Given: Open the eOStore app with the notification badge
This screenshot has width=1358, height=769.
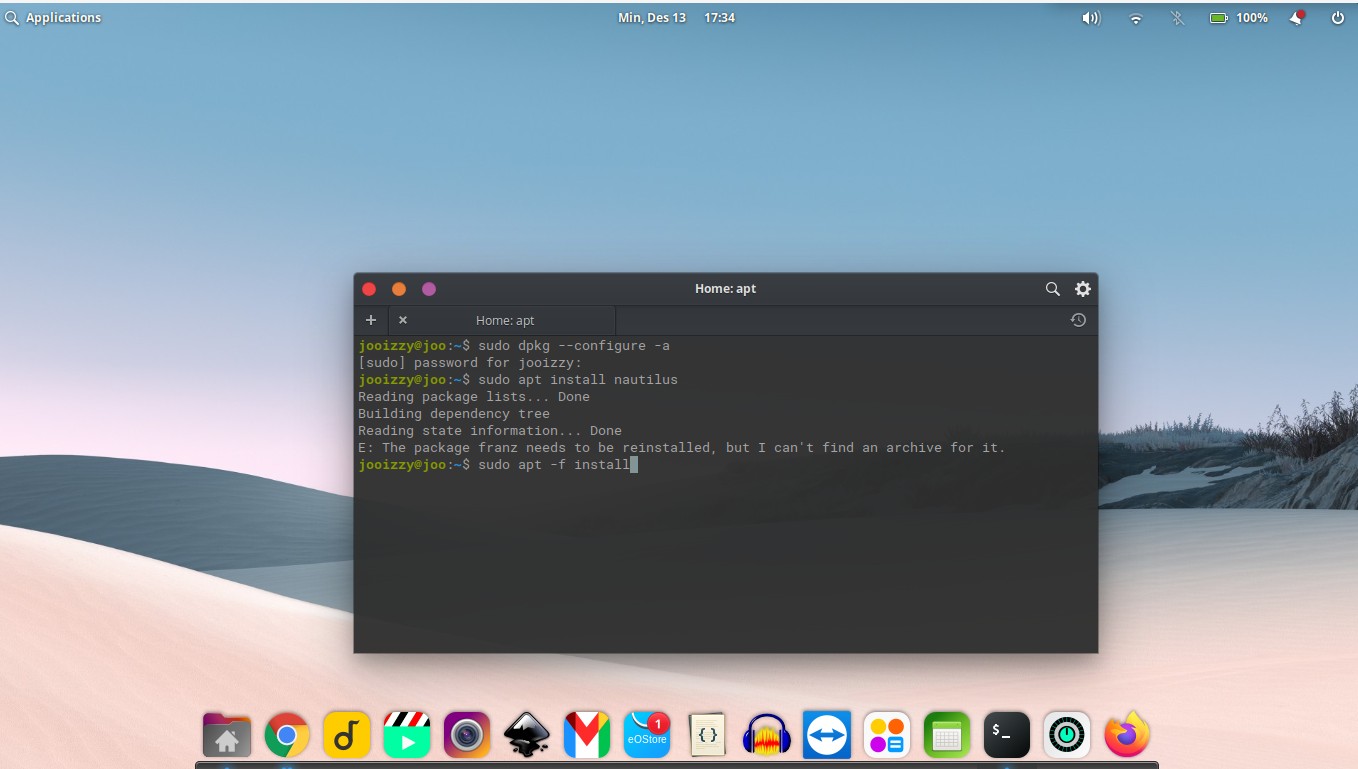Looking at the screenshot, I should [647, 734].
